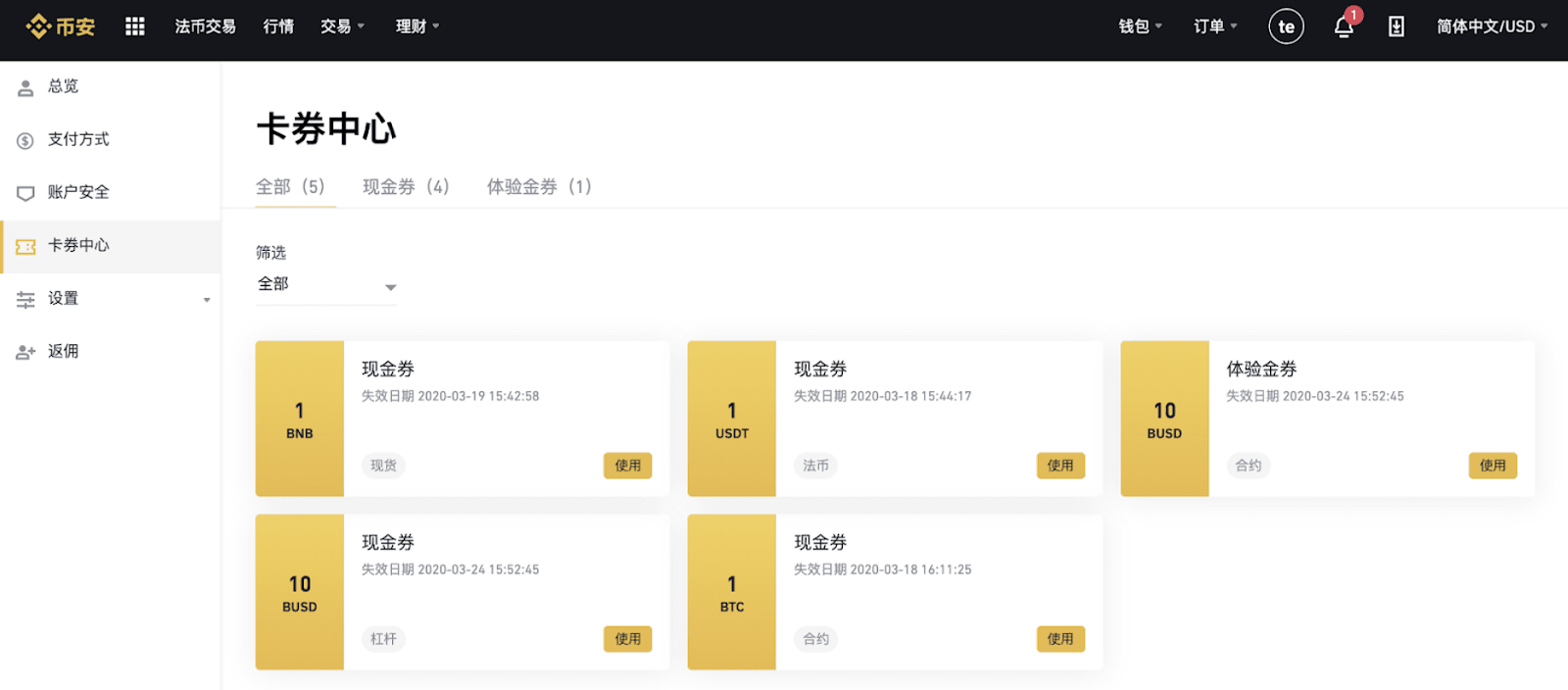Open the notifications bell icon
1568x690 pixels.
(1344, 27)
